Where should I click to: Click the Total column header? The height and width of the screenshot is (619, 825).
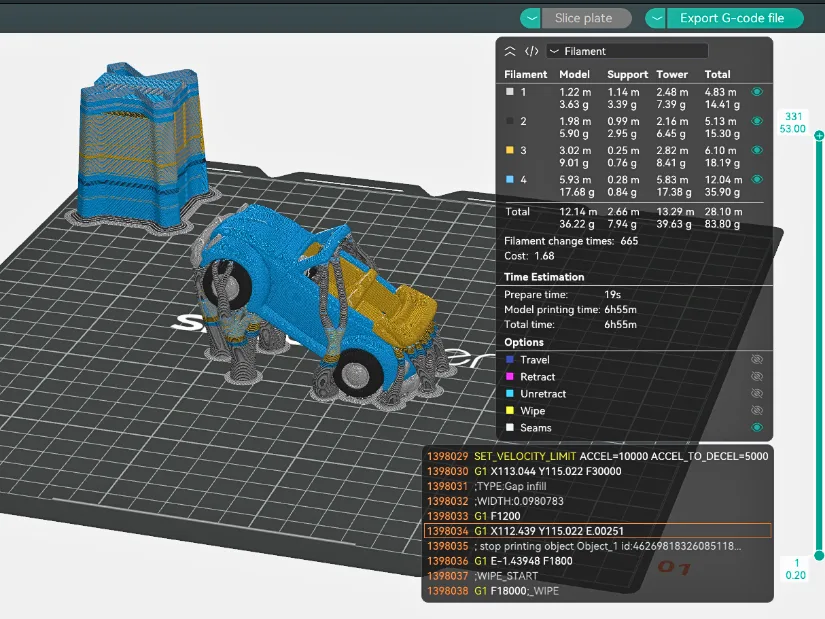coord(717,74)
